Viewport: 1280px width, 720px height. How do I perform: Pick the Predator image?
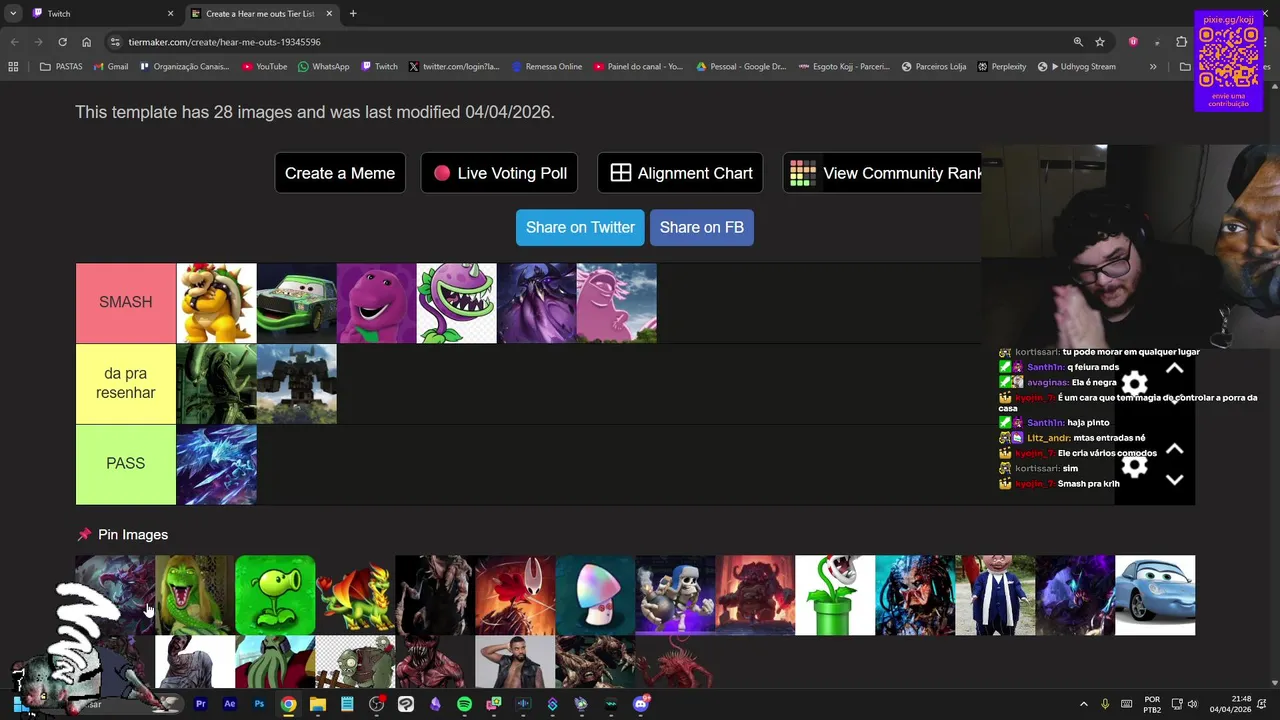[x=915, y=595]
